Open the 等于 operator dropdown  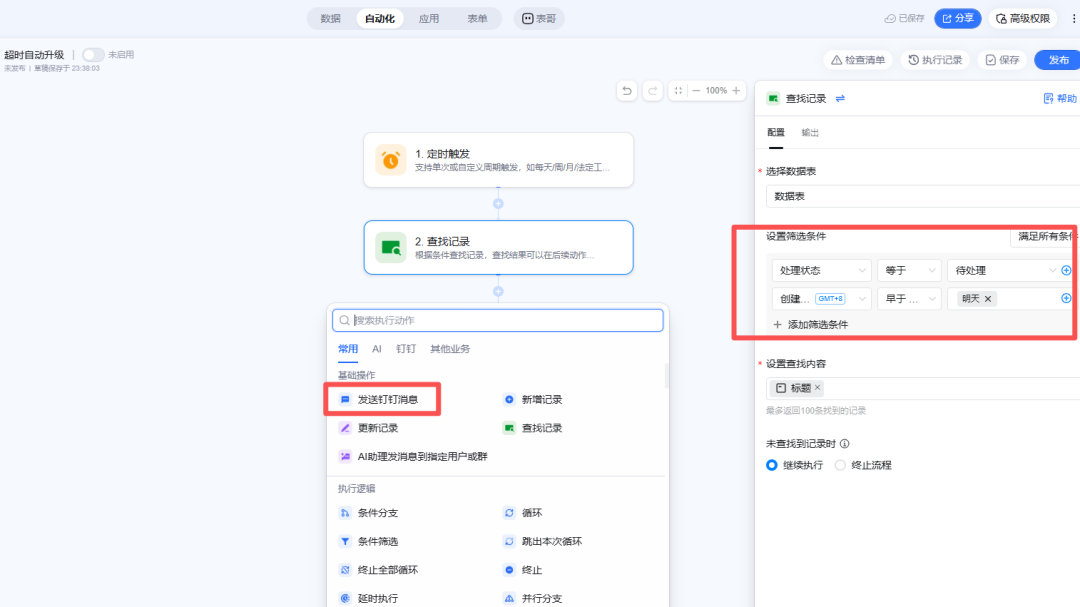coord(909,270)
